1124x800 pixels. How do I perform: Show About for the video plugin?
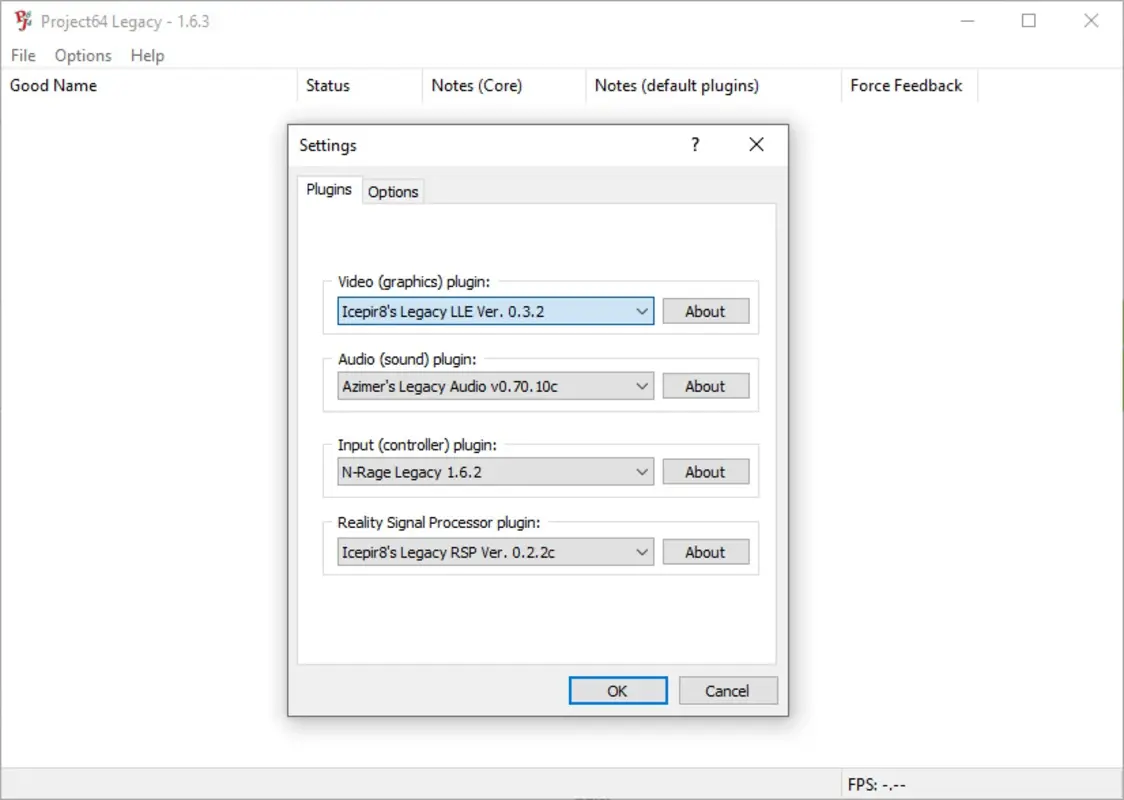[706, 311]
